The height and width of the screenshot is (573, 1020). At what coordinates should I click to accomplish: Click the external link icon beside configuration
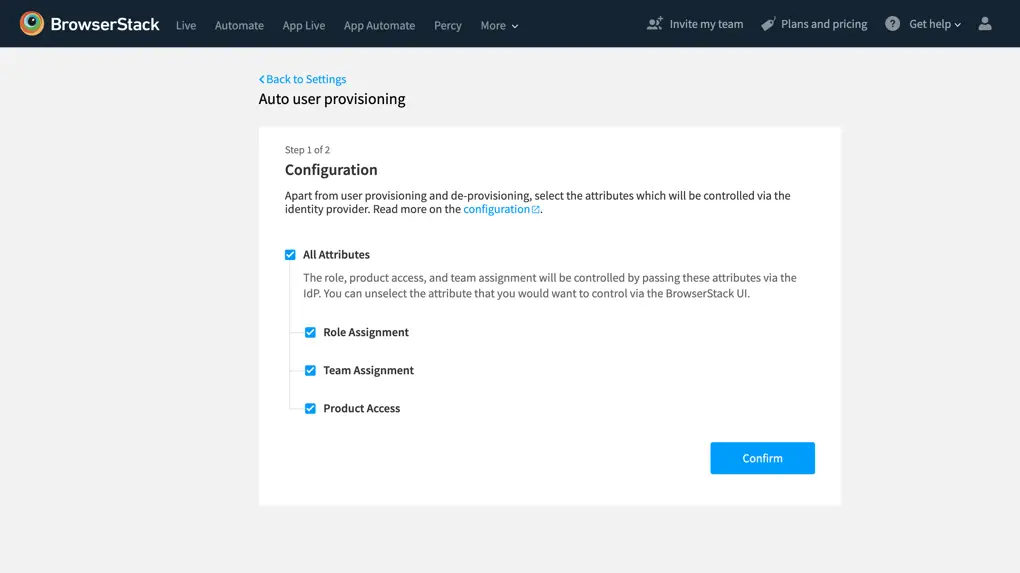536,210
